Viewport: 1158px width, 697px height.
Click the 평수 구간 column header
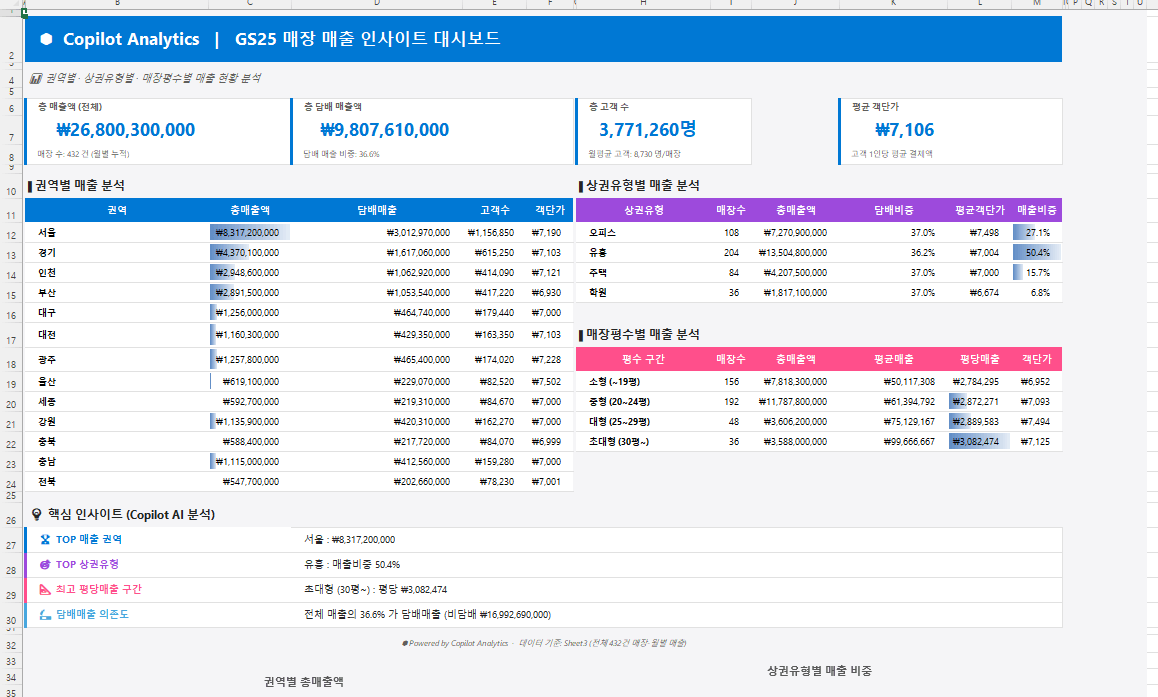[643, 360]
